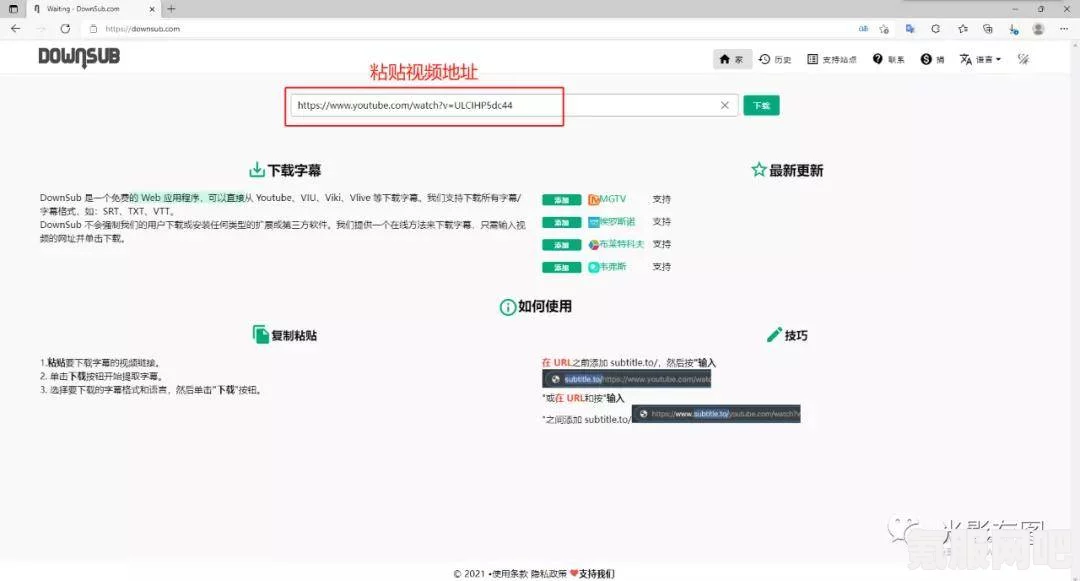This screenshot has height=581, width=1080.
Task: Open the 捐 (Donate) dollar item
Action: [x=933, y=59]
